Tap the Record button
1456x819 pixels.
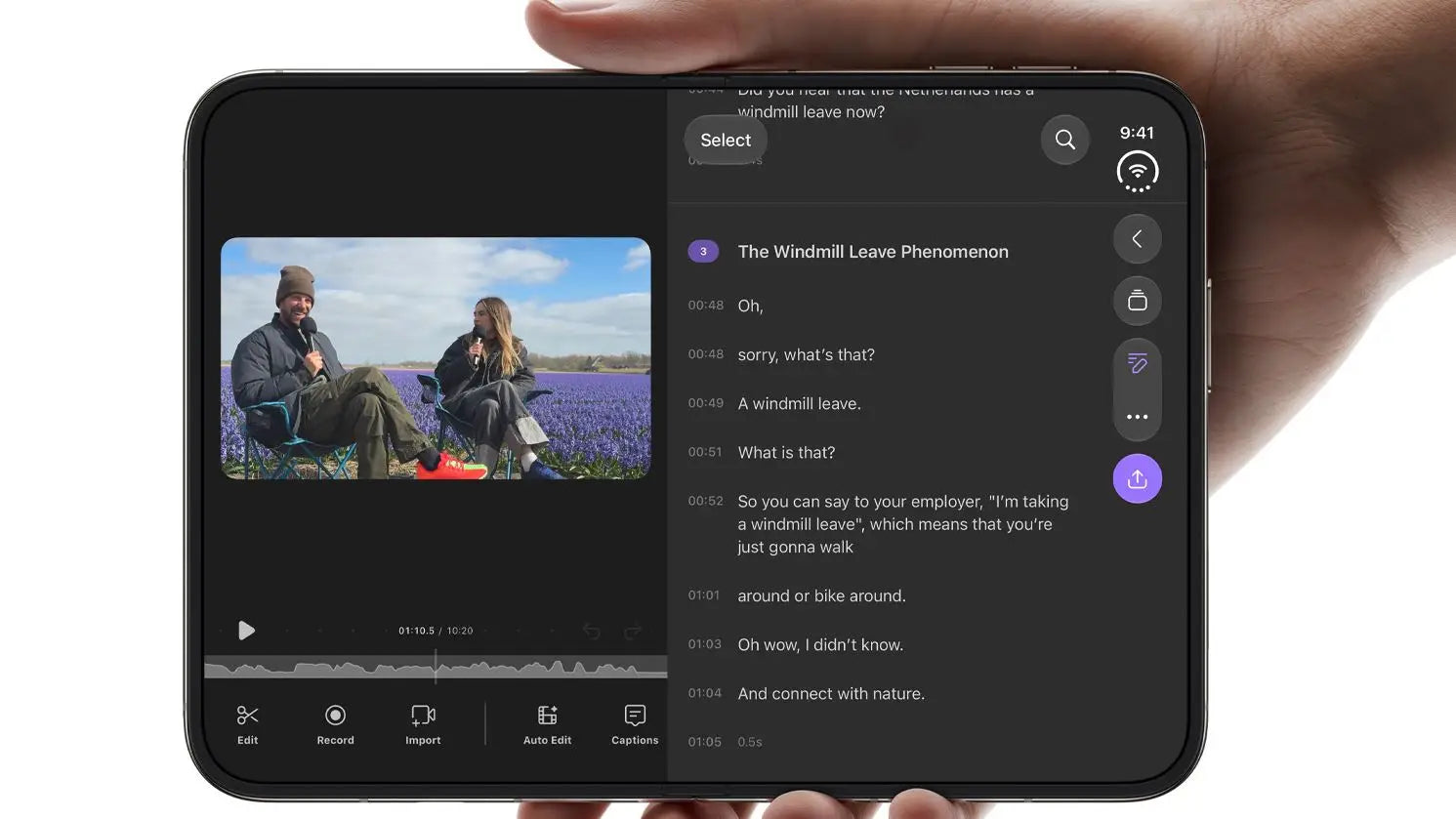pyautogui.click(x=335, y=725)
